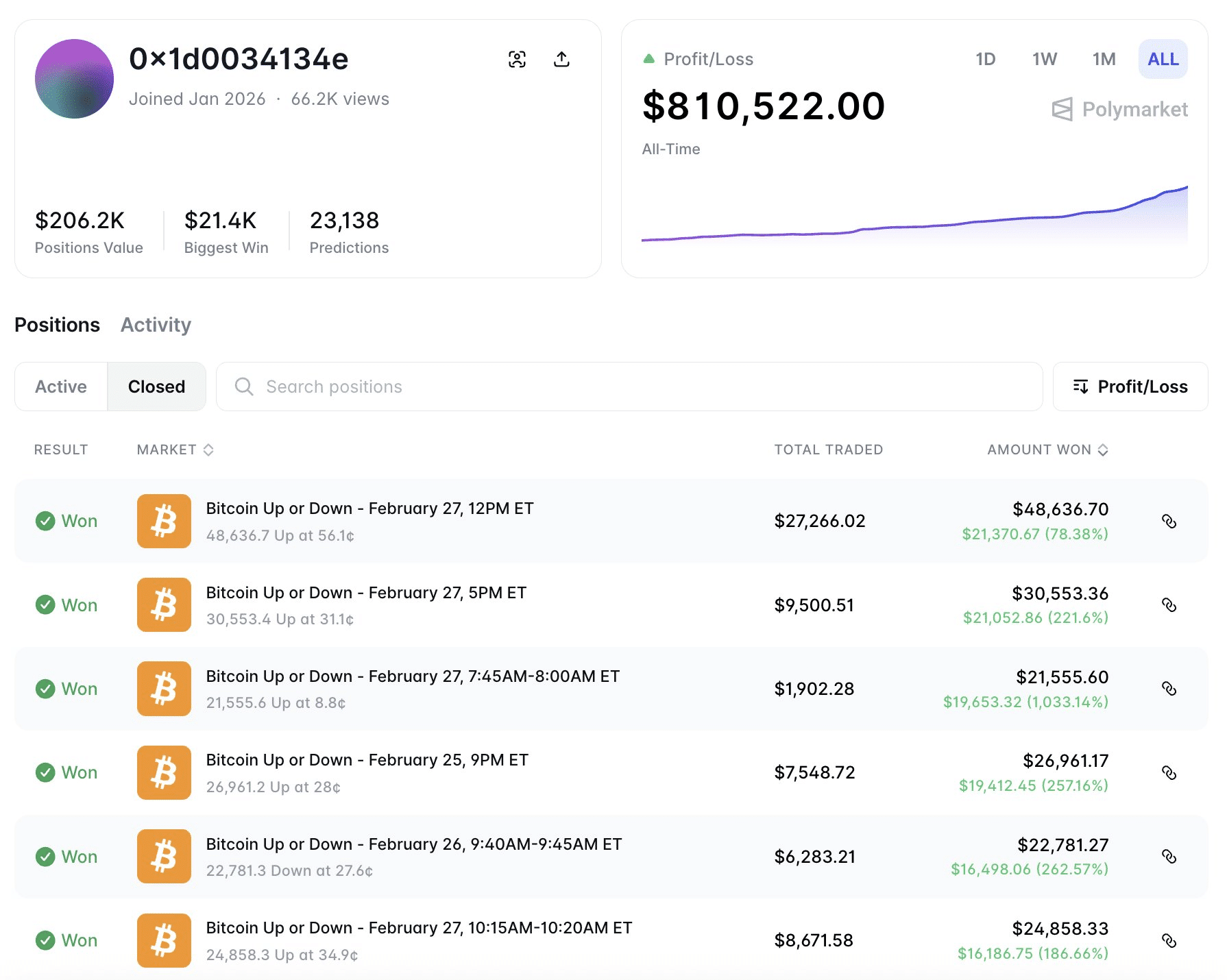Screen dimensions: 1227x980
Task: Click inside the Search positions field
Action: [480, 387]
